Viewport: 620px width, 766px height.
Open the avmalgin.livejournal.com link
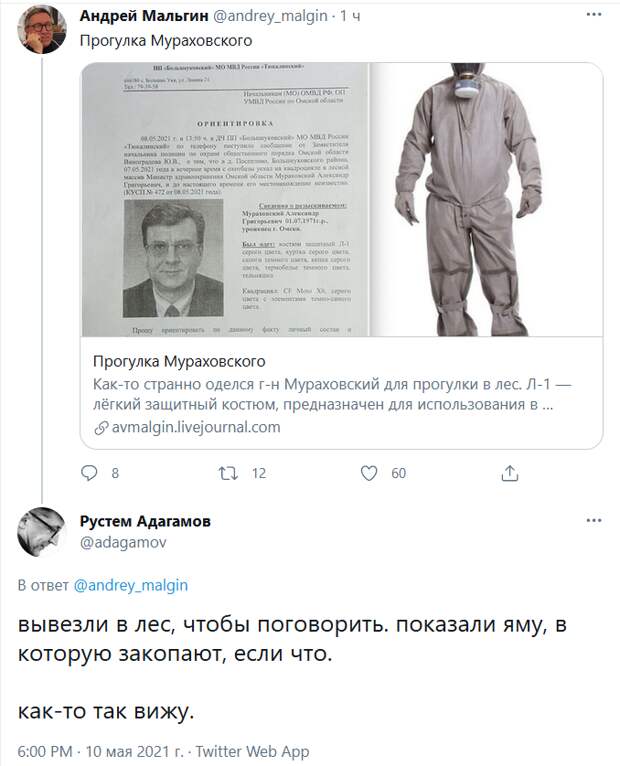coord(196,427)
